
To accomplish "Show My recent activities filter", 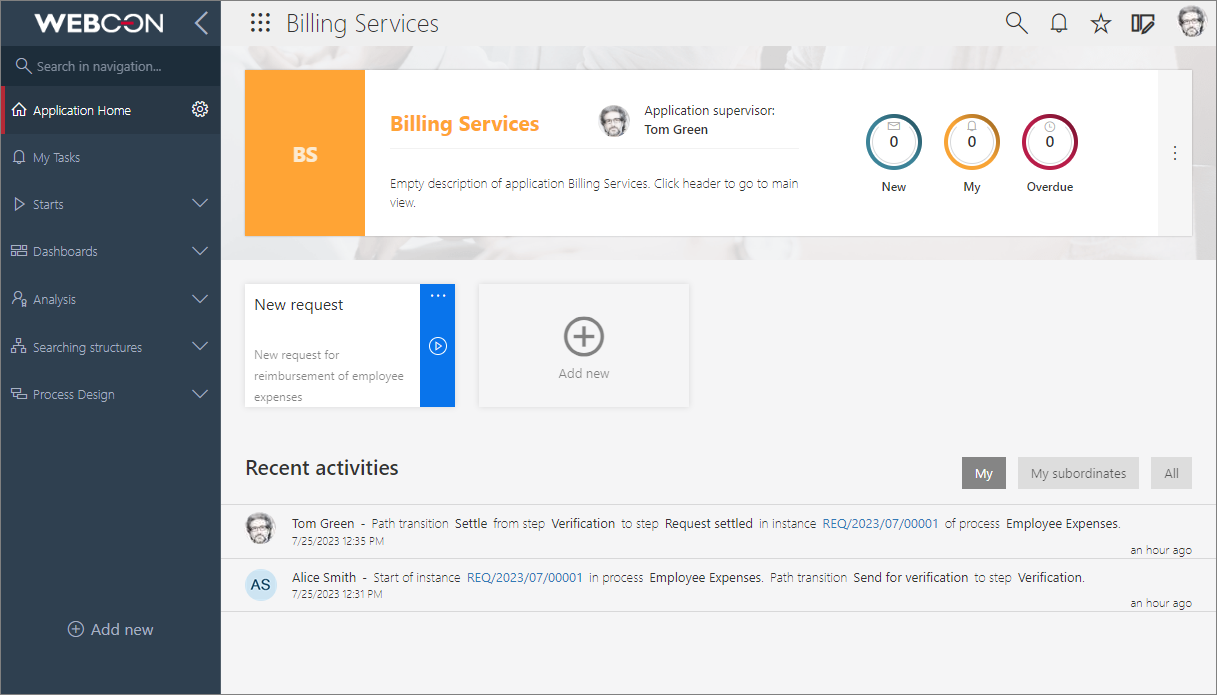I will coord(984,473).
